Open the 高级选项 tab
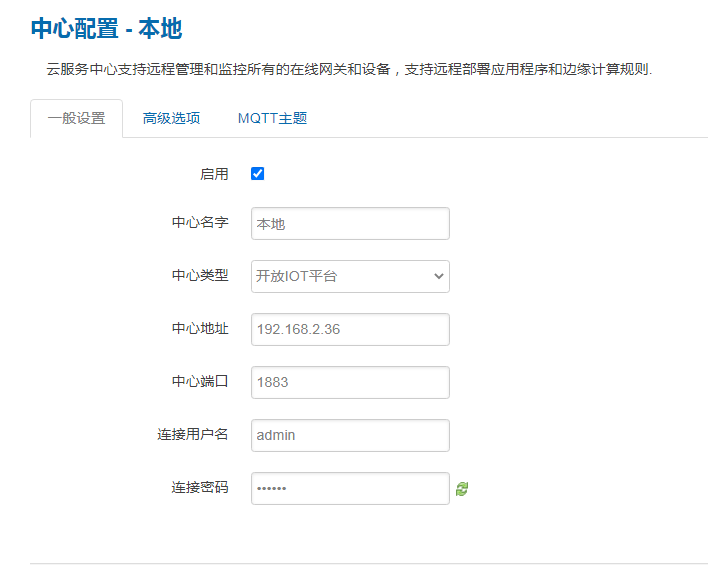Image resolution: width=708 pixels, height=565 pixels. pyautogui.click(x=171, y=118)
